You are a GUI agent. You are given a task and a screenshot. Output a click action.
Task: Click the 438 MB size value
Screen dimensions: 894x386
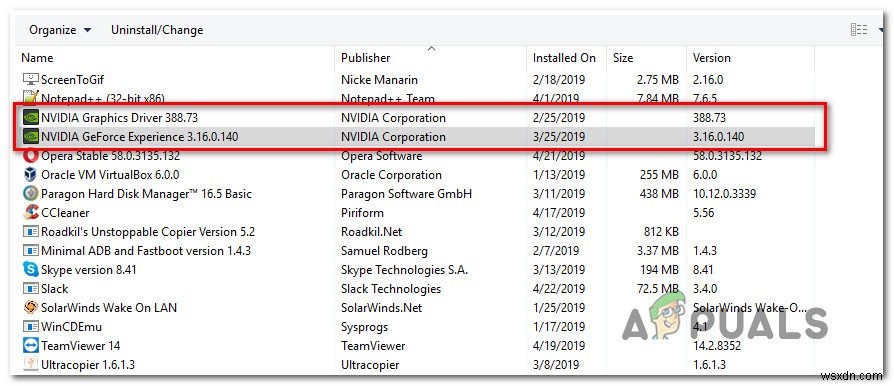[660, 194]
